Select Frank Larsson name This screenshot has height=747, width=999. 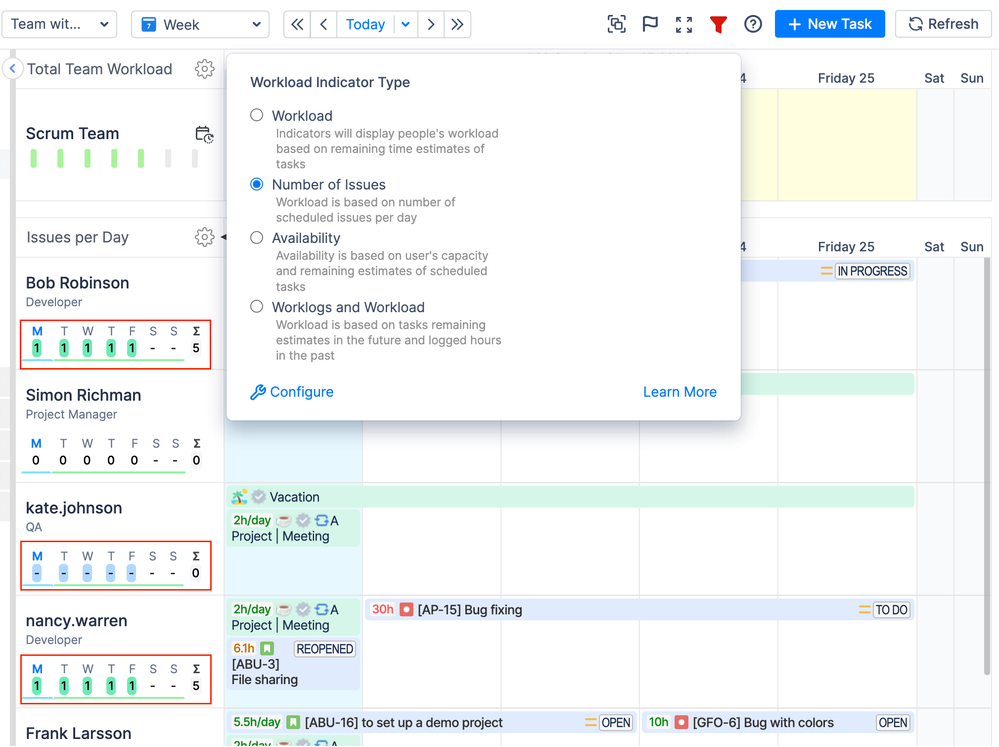tap(78, 734)
